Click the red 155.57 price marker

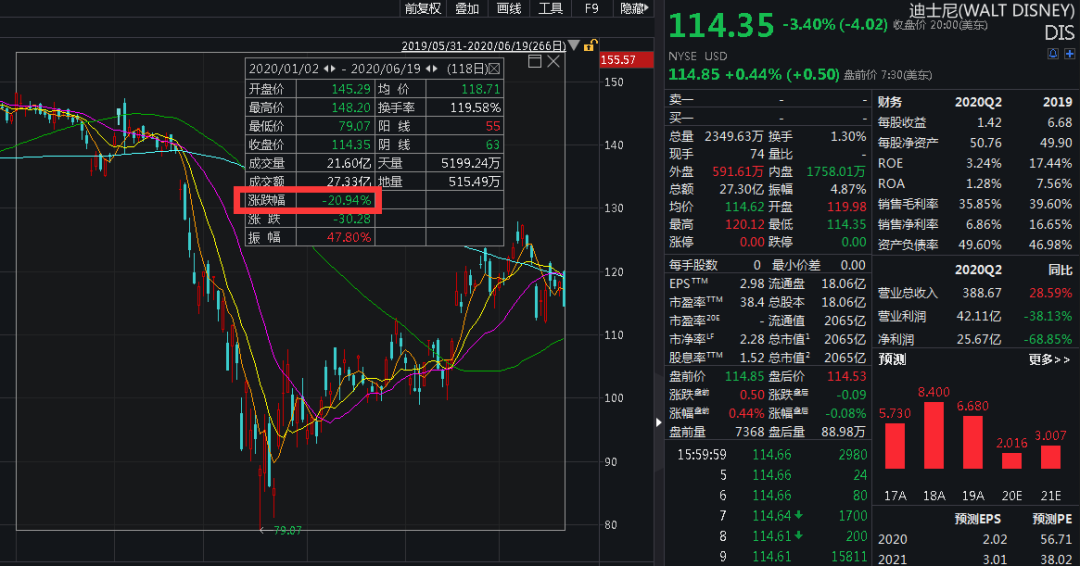(617, 60)
